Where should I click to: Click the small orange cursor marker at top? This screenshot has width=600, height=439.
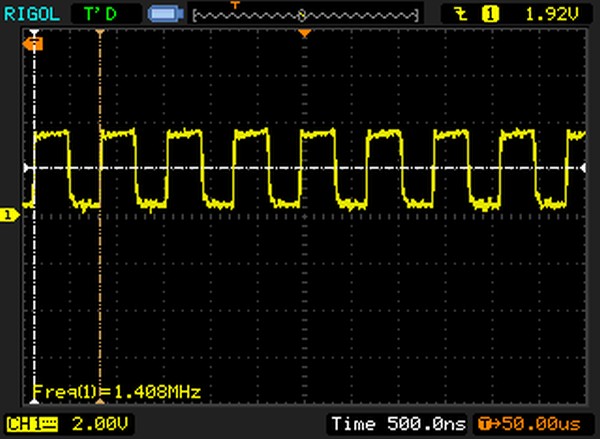pos(99,33)
